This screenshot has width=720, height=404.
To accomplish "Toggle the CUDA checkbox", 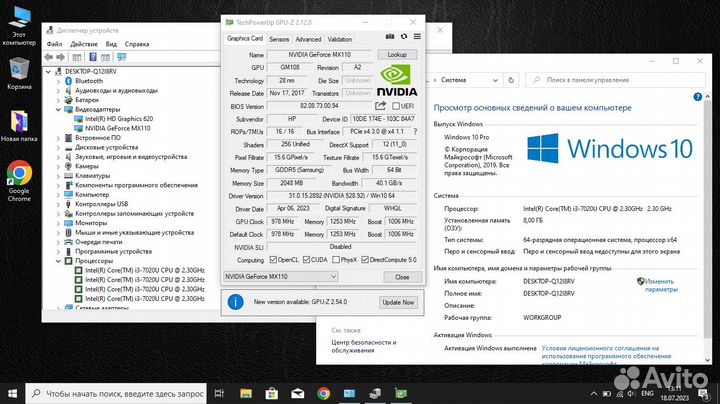I will pyautogui.click(x=306, y=260).
